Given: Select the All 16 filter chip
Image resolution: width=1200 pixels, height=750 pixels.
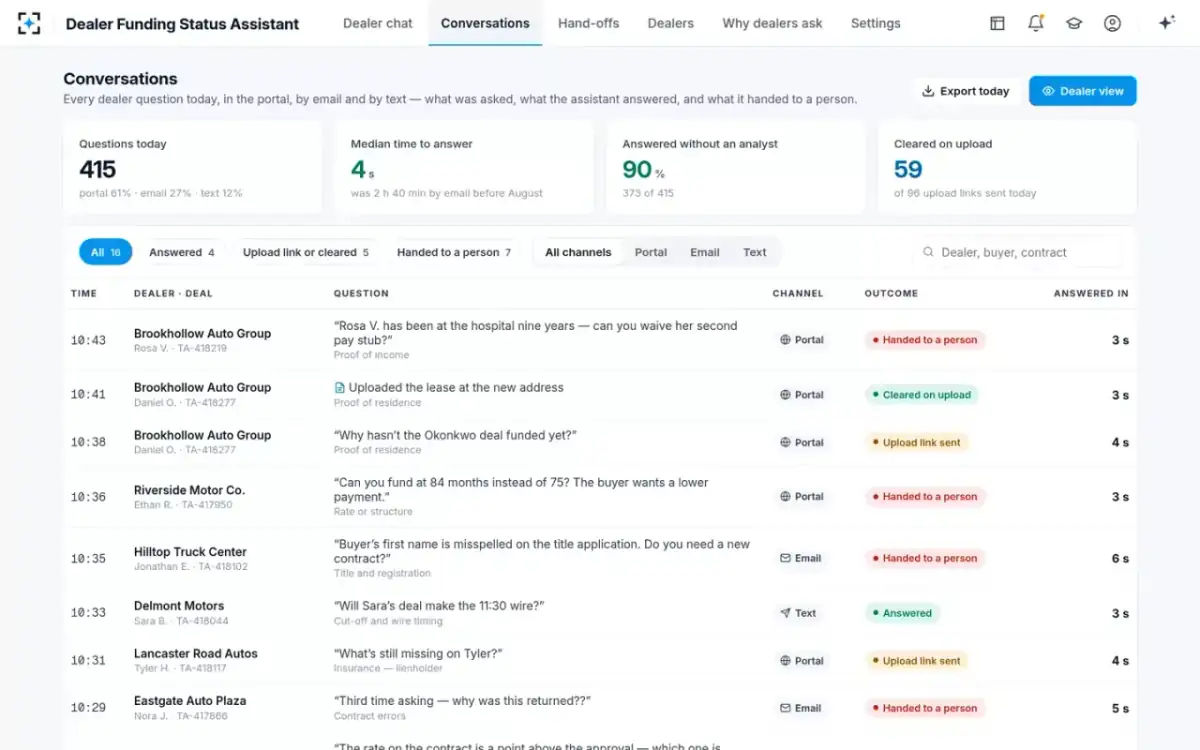Looking at the screenshot, I should pyautogui.click(x=106, y=252).
